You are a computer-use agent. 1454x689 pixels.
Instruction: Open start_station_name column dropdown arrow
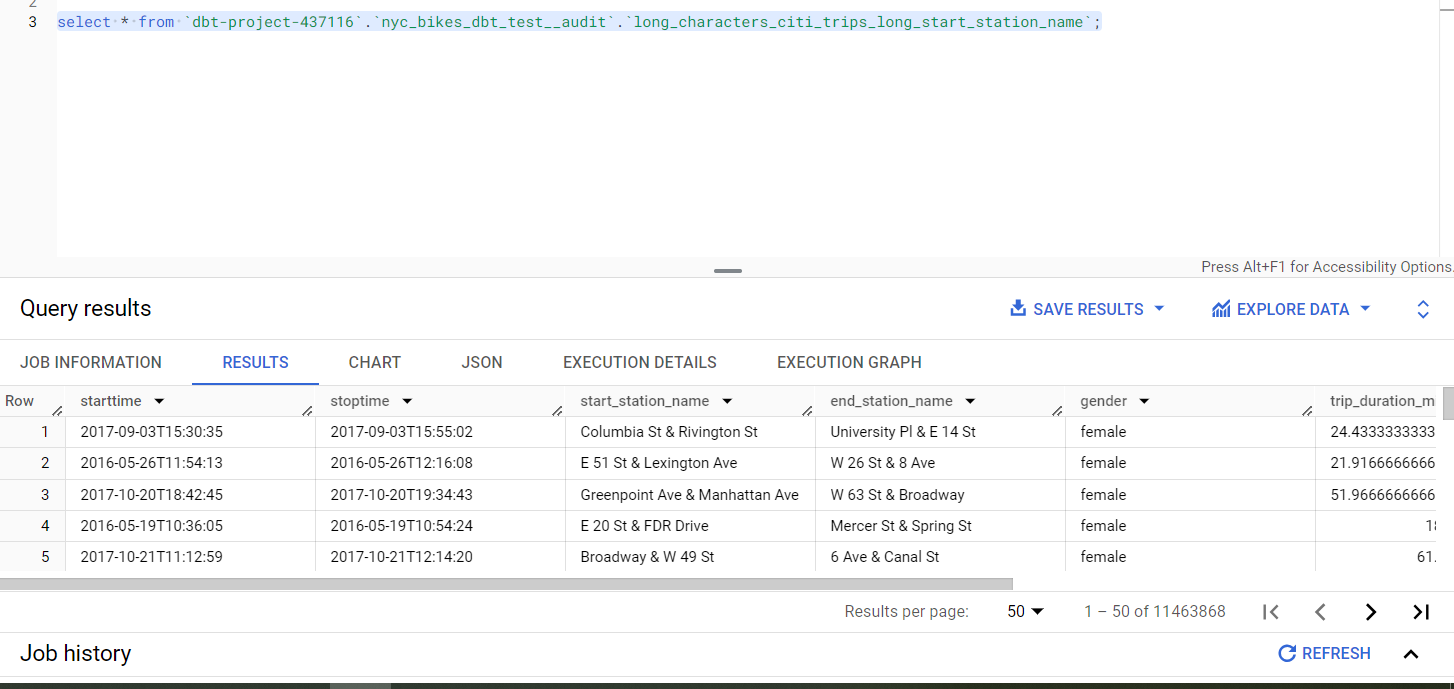coord(727,401)
